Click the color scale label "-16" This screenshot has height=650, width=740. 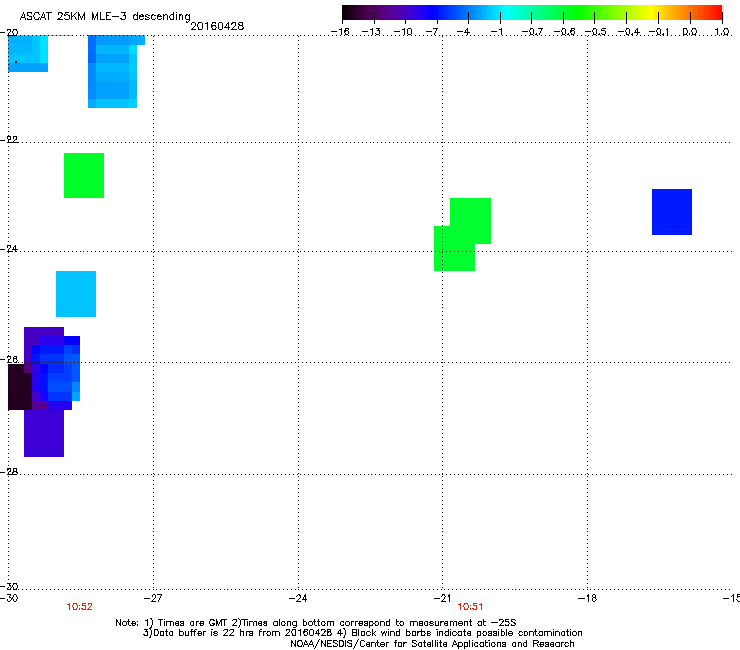(x=340, y=32)
